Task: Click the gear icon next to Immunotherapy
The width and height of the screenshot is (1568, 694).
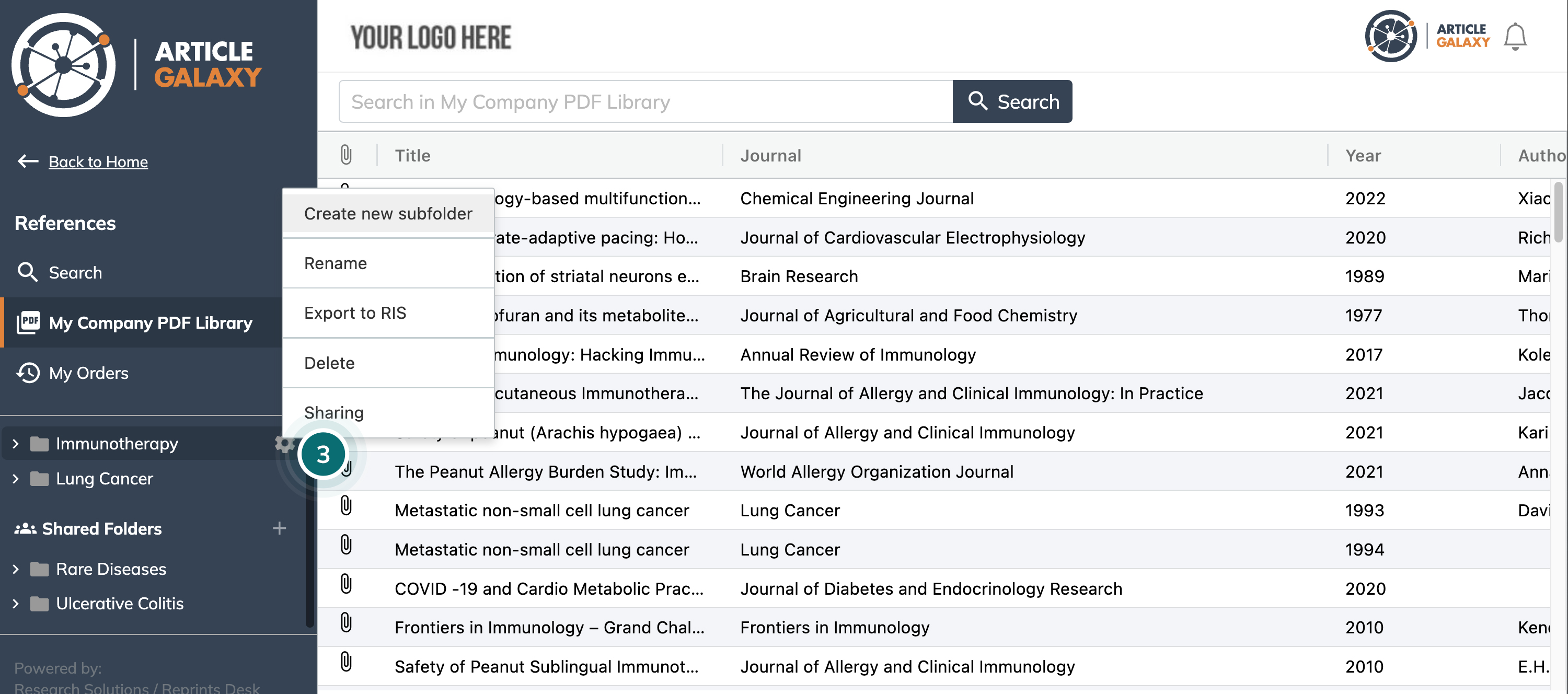Action: (x=284, y=444)
